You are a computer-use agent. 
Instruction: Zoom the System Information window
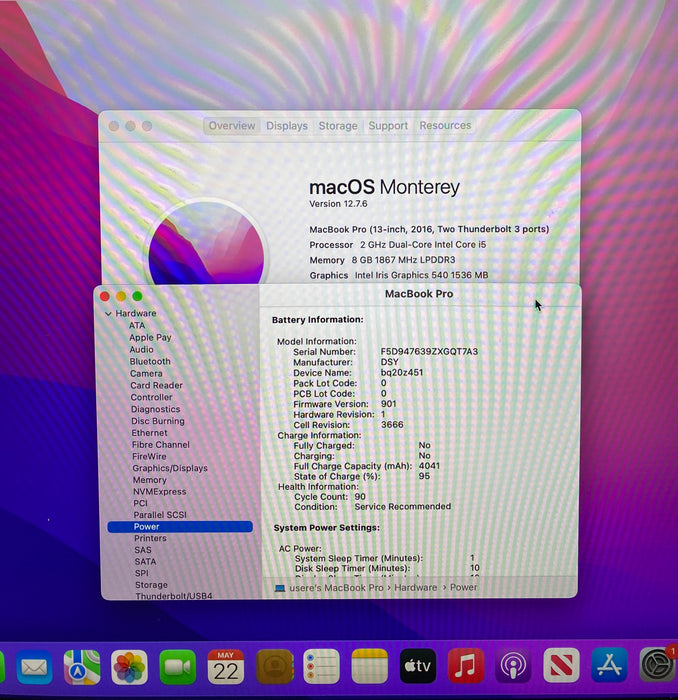(x=137, y=296)
